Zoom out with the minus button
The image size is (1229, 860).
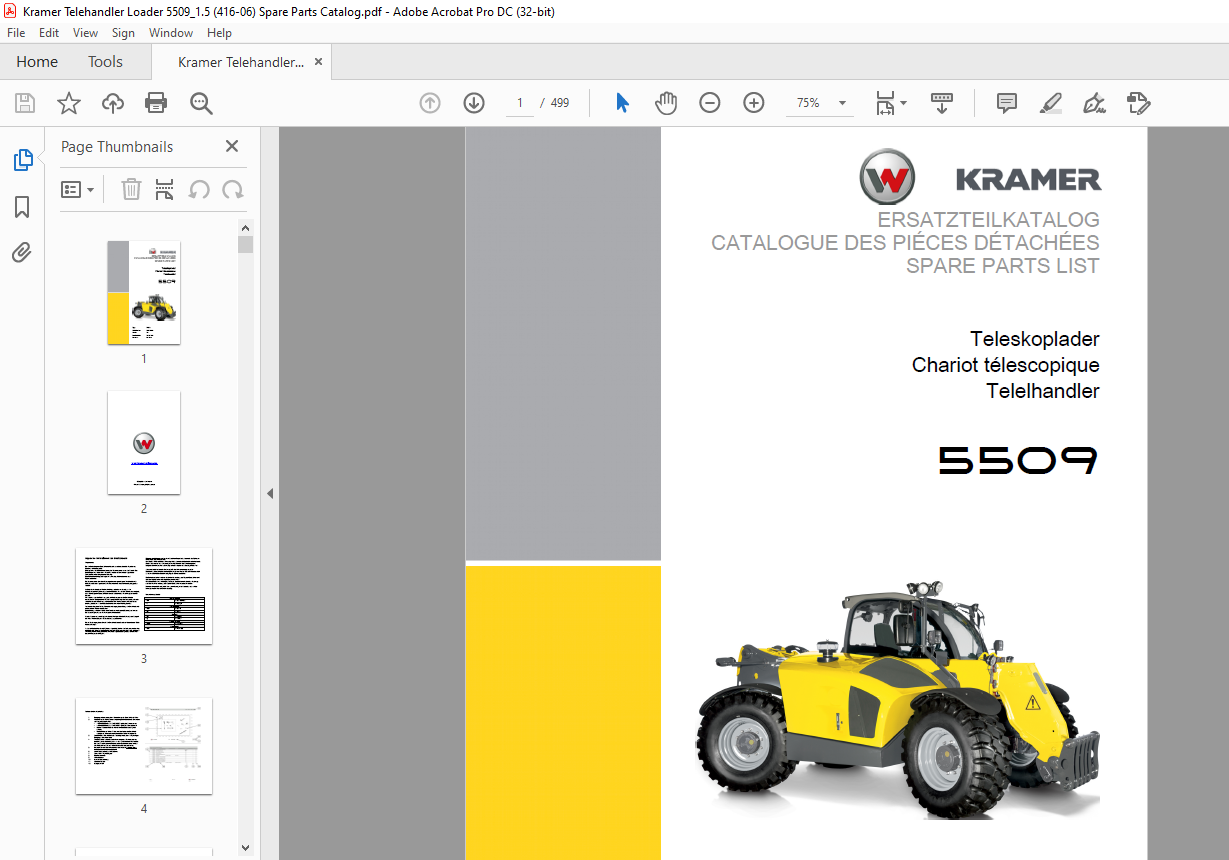710,103
